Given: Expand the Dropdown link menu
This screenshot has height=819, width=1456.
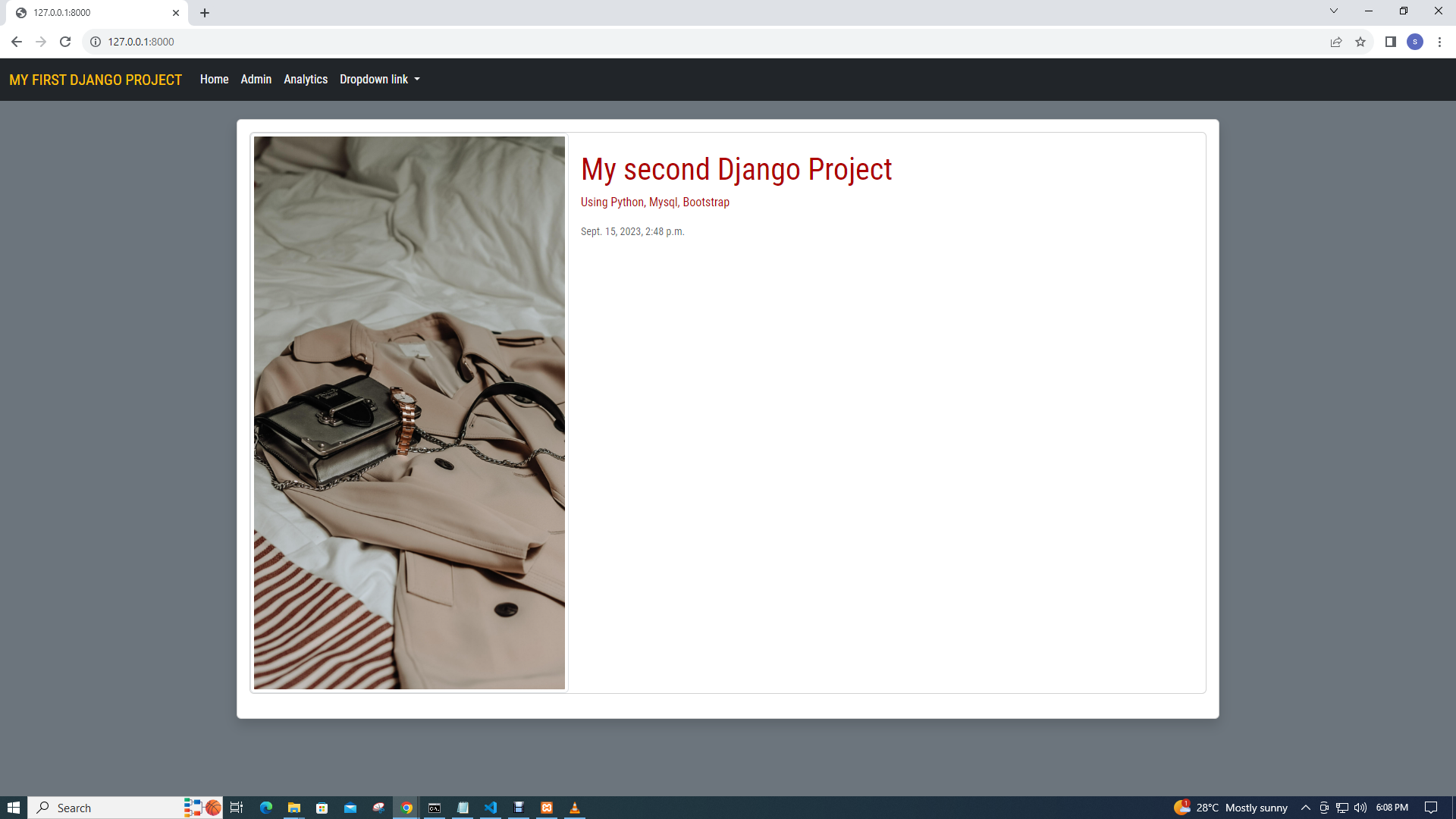Looking at the screenshot, I should pyautogui.click(x=379, y=79).
